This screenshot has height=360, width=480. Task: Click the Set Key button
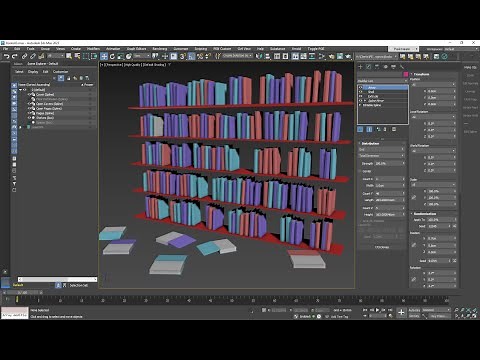[414, 316]
